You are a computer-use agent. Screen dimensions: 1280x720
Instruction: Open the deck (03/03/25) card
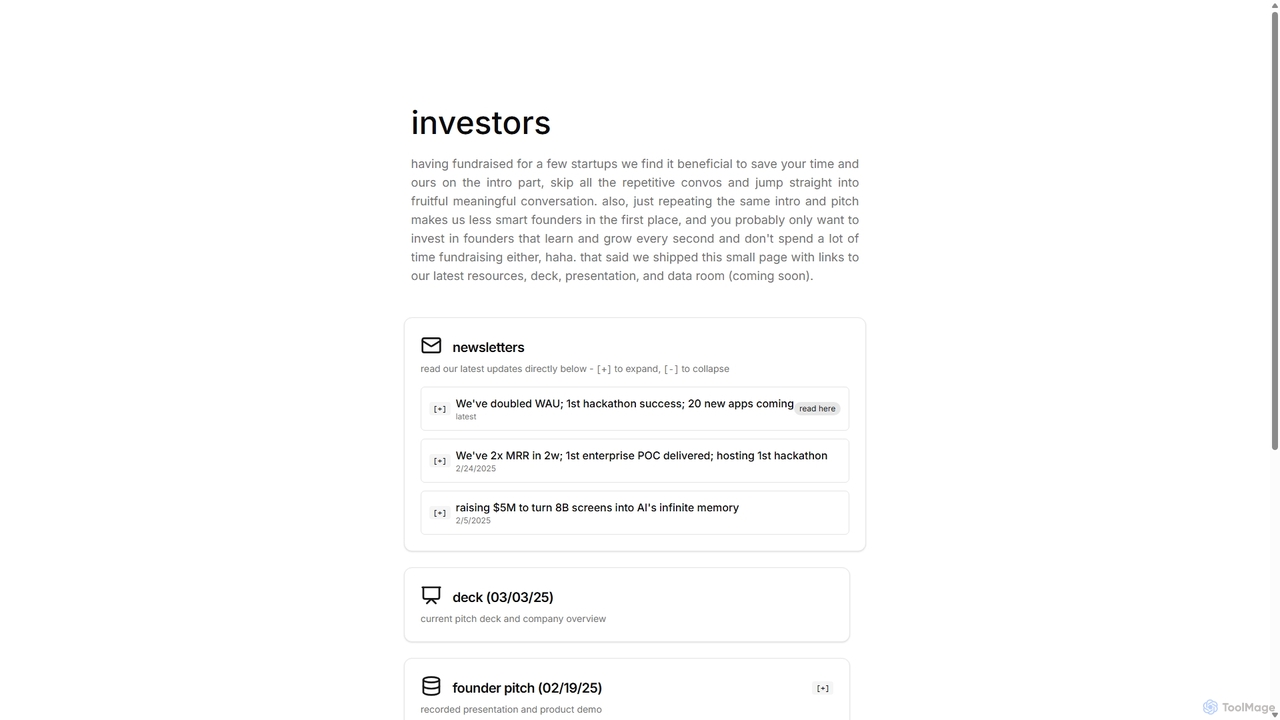pyautogui.click(x=627, y=605)
